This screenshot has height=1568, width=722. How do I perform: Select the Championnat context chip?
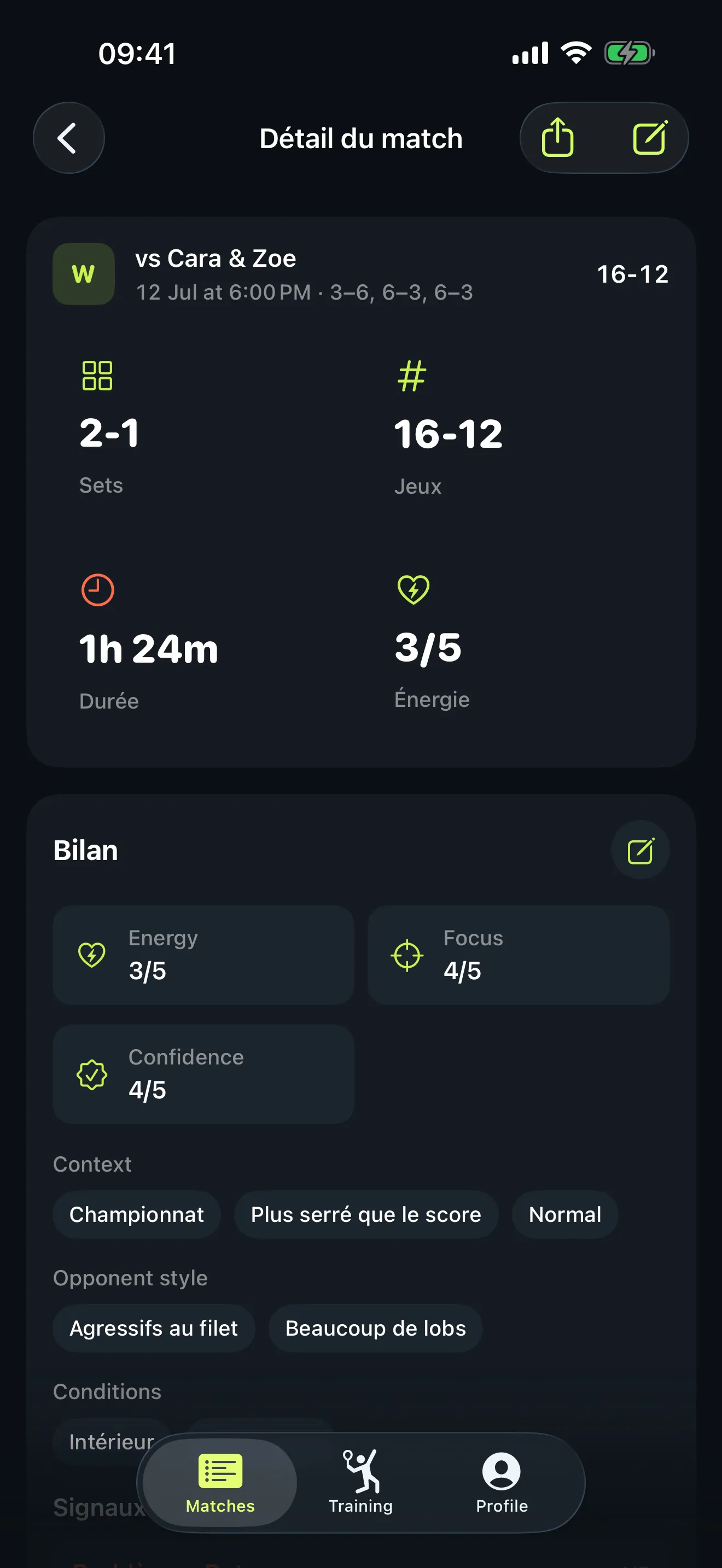136,1214
